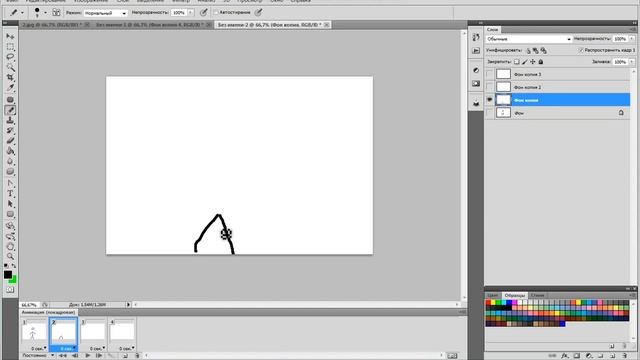Select the Horizontal Type tool
Viewport: 640px width, 360px height.
[10, 193]
